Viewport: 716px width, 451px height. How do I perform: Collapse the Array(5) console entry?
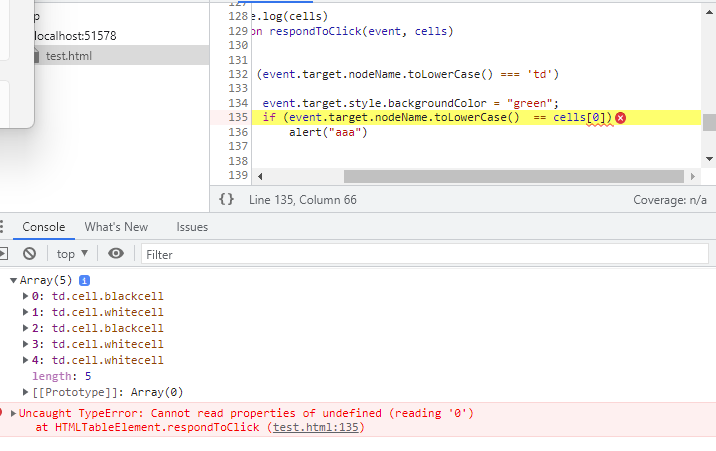pyautogui.click(x=14, y=280)
